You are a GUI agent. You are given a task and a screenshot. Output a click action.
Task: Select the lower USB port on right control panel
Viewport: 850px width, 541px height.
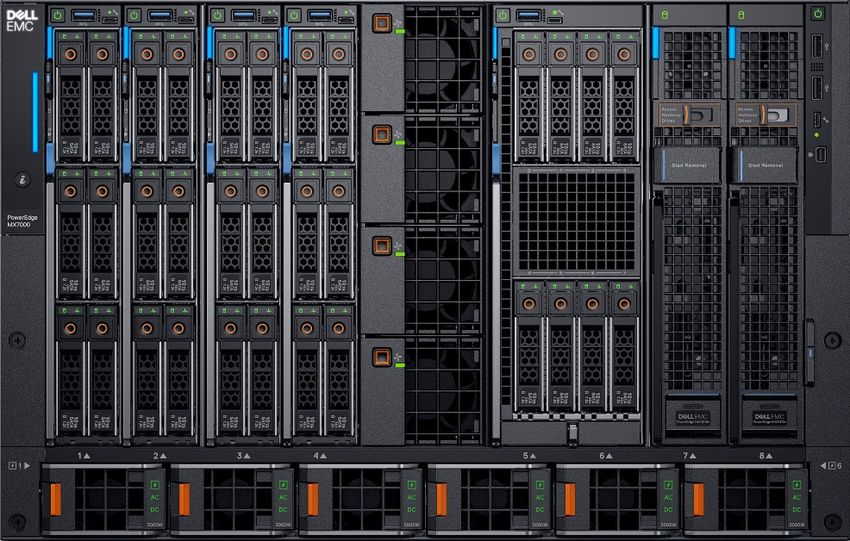point(817,88)
